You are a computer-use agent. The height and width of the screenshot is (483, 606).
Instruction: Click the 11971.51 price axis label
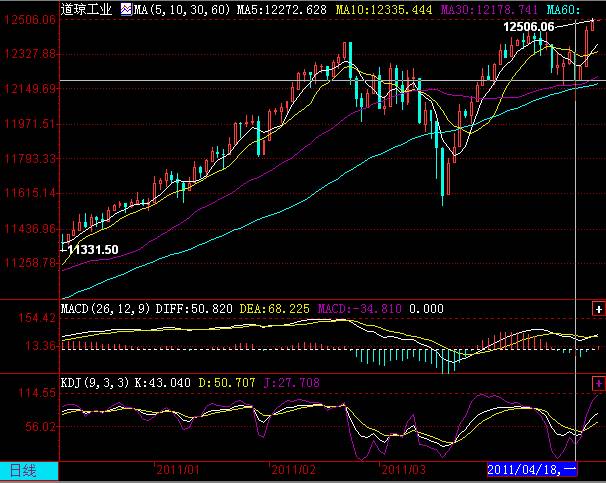(x=30, y=124)
